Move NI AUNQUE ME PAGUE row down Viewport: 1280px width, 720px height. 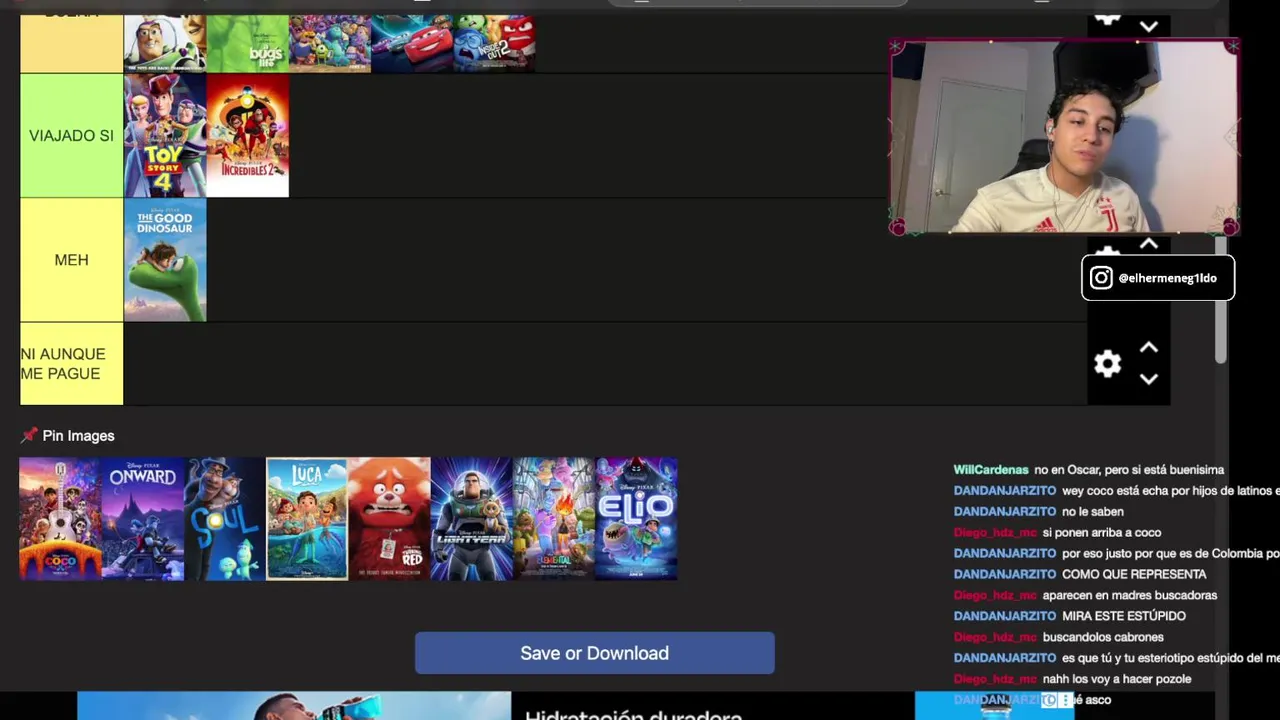[1149, 379]
